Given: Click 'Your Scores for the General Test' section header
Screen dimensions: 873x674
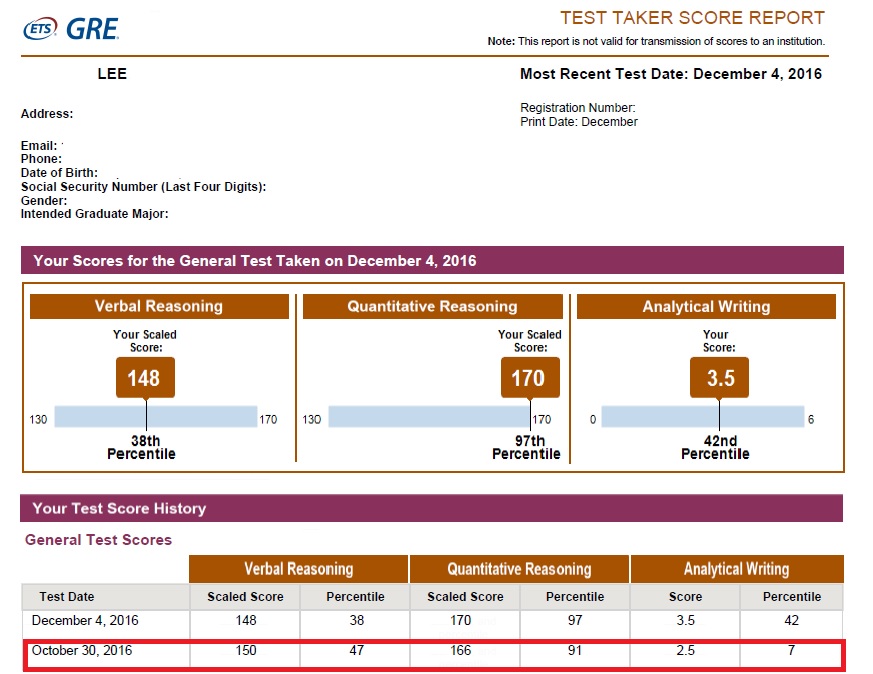Looking at the screenshot, I should 432,260.
